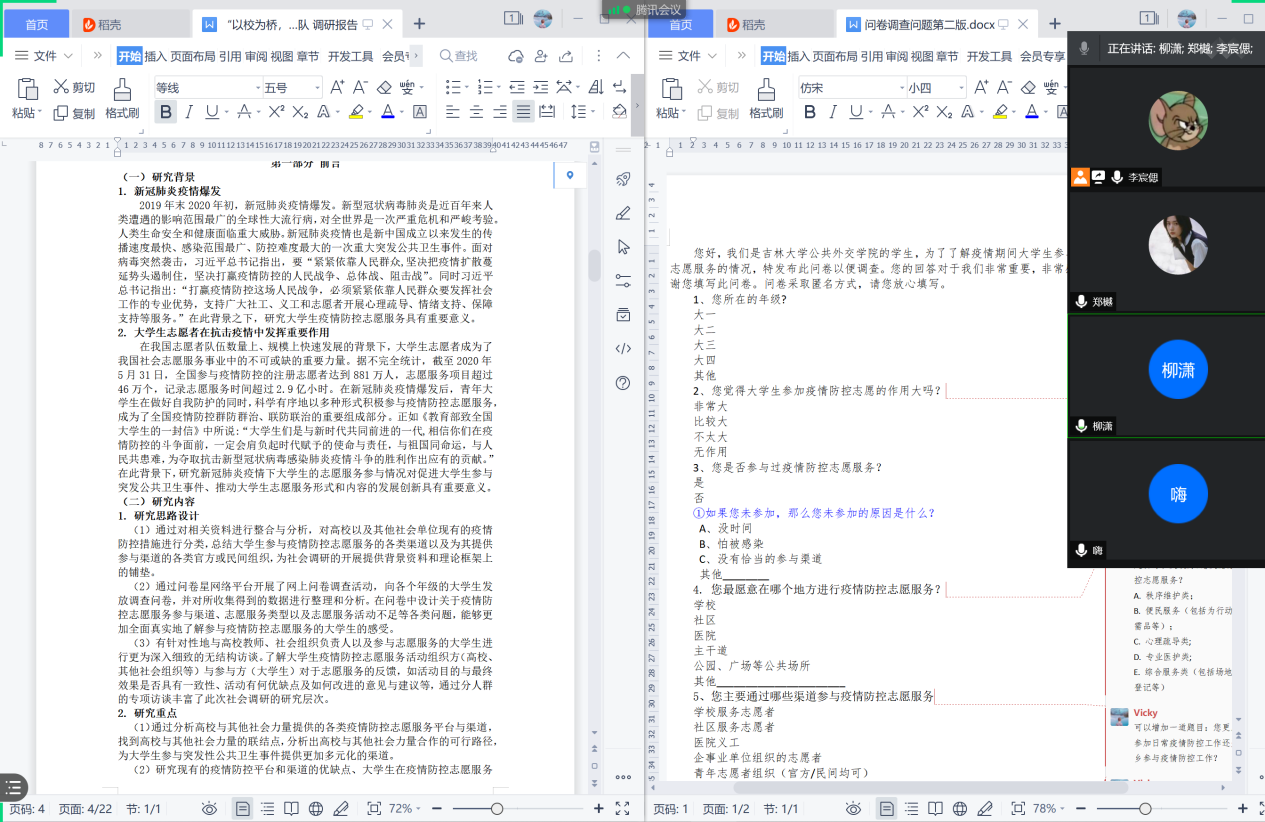This screenshot has height=822, width=1265.
Task: Click 格式刷 in the 问卷调查 window
Action: [766, 113]
